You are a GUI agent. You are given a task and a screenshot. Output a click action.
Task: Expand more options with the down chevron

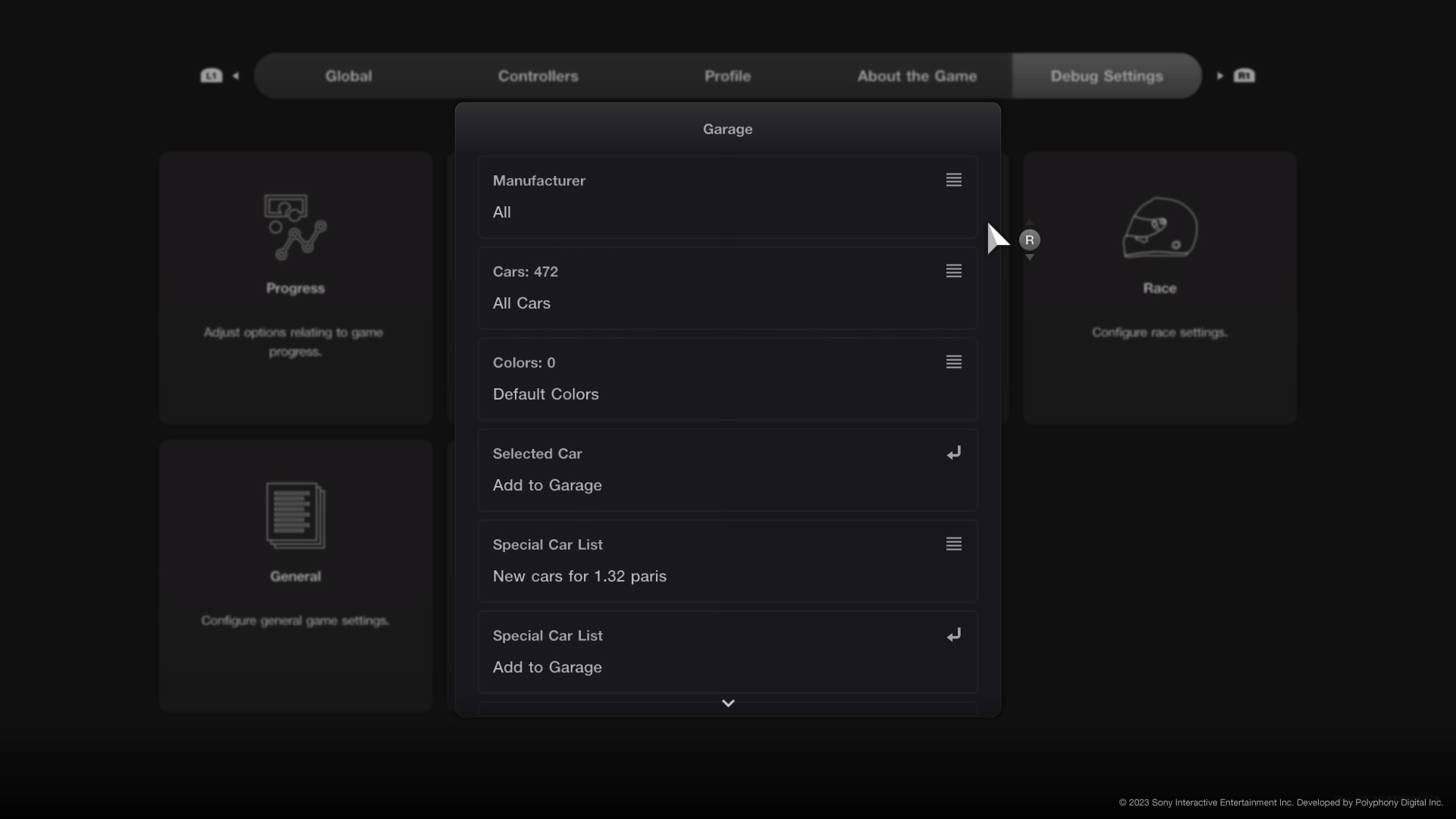point(727,703)
